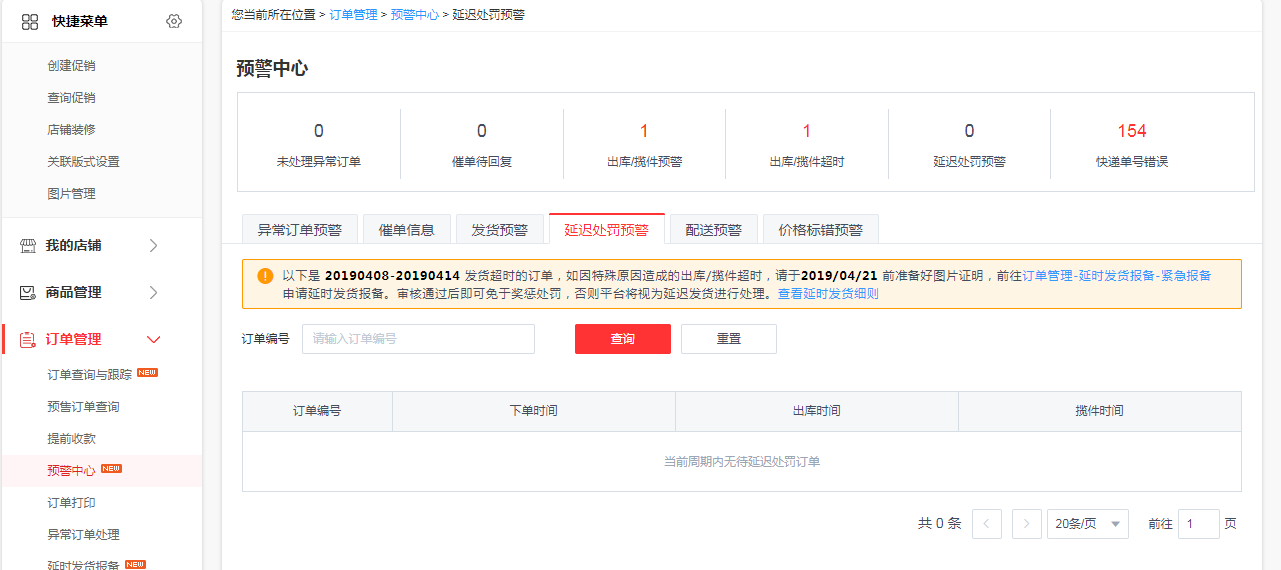The width and height of the screenshot is (1281, 570).
Task: Click the order management clipboard icon
Action: (28, 339)
